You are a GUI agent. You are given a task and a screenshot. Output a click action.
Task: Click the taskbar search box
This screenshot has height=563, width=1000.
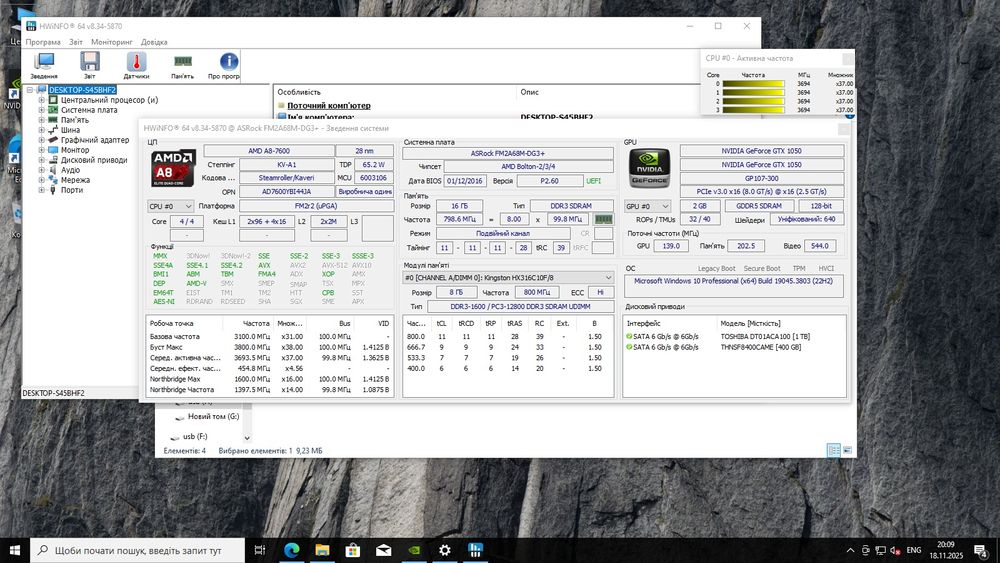click(137, 550)
